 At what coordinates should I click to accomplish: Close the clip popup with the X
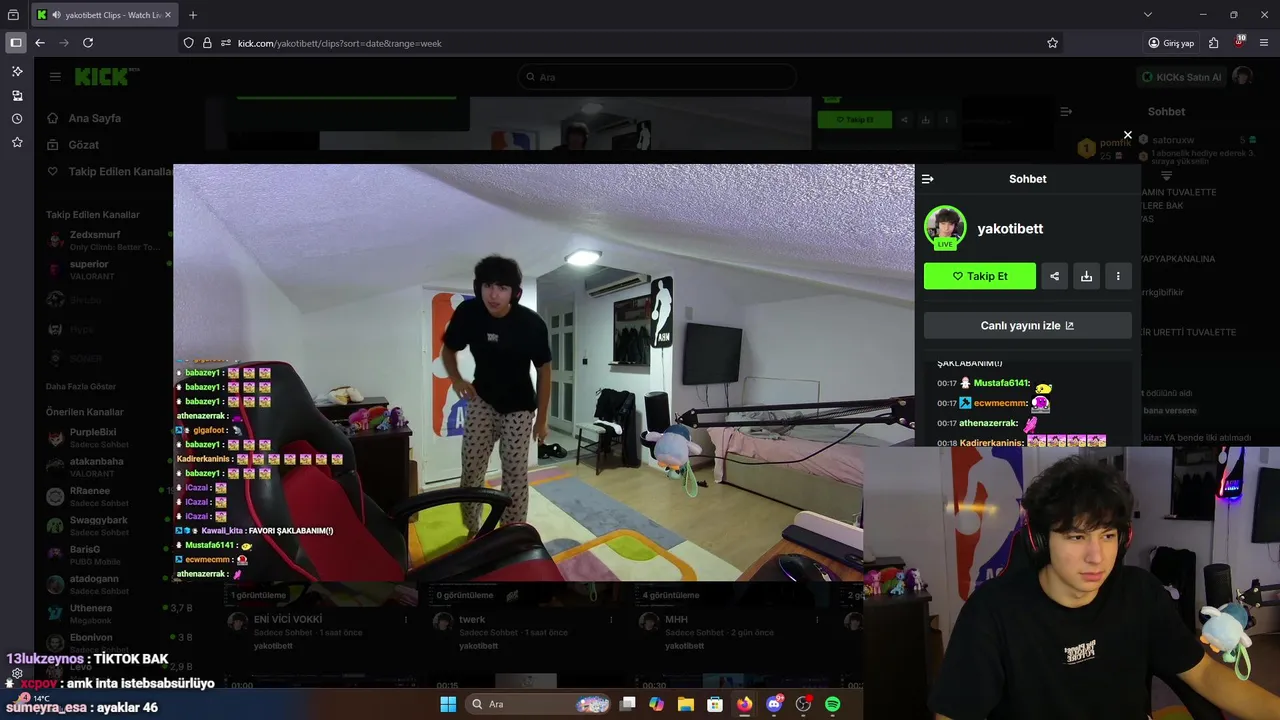pos(1127,135)
